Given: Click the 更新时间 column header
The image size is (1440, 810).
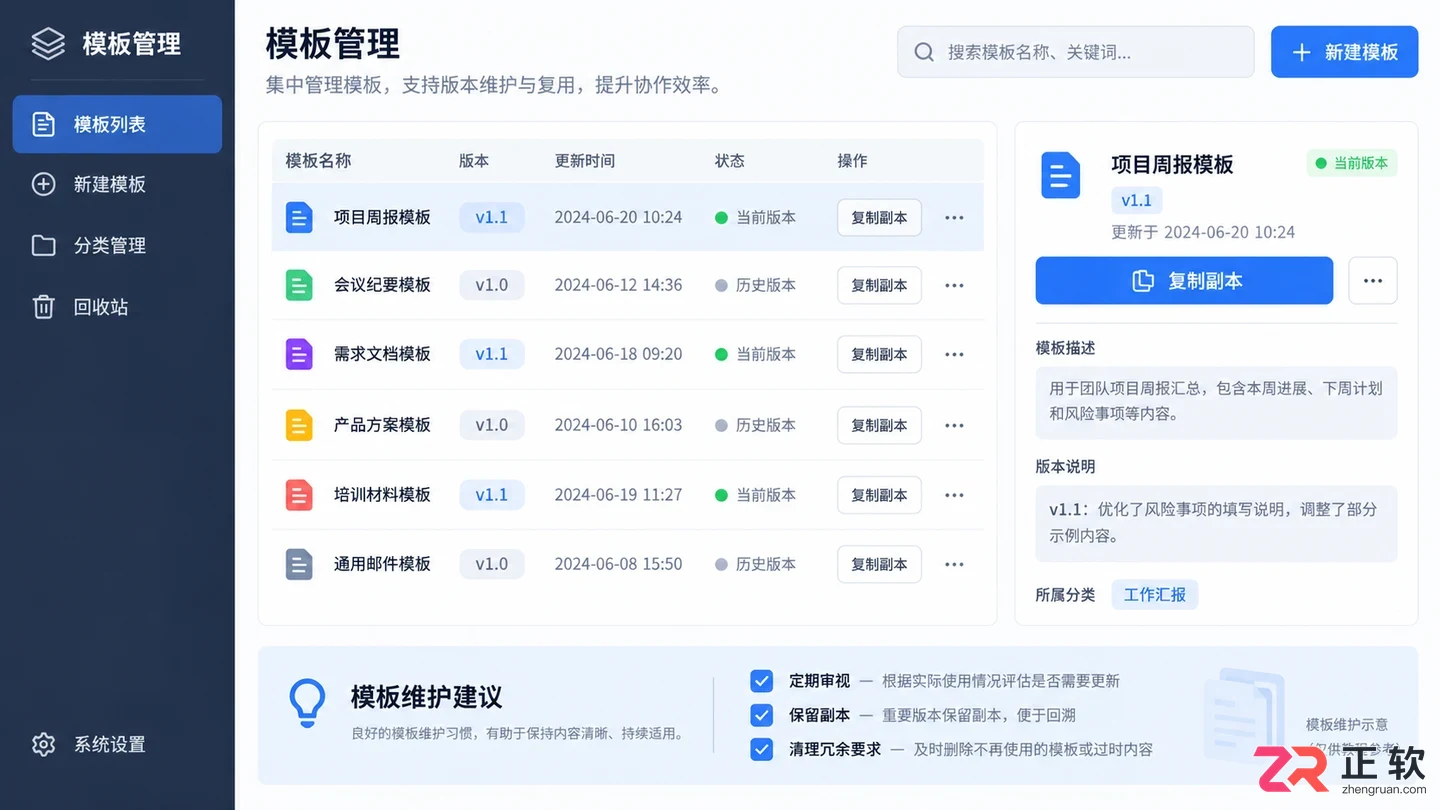Looking at the screenshot, I should [585, 161].
